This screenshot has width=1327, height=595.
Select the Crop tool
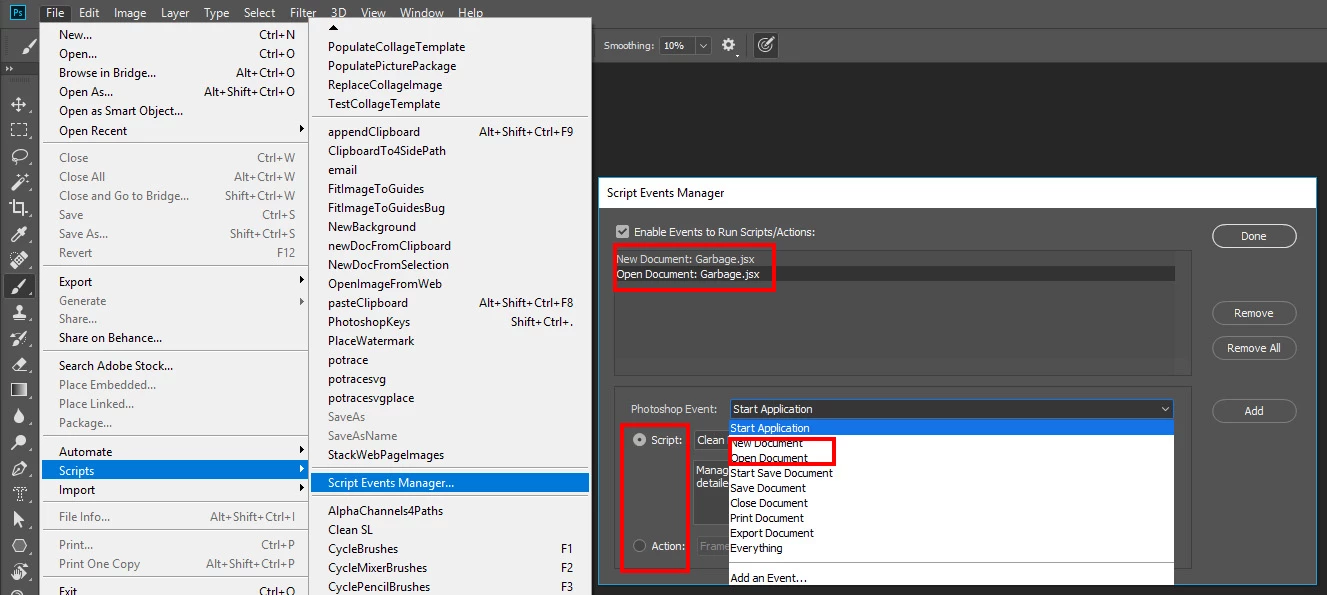[x=18, y=208]
